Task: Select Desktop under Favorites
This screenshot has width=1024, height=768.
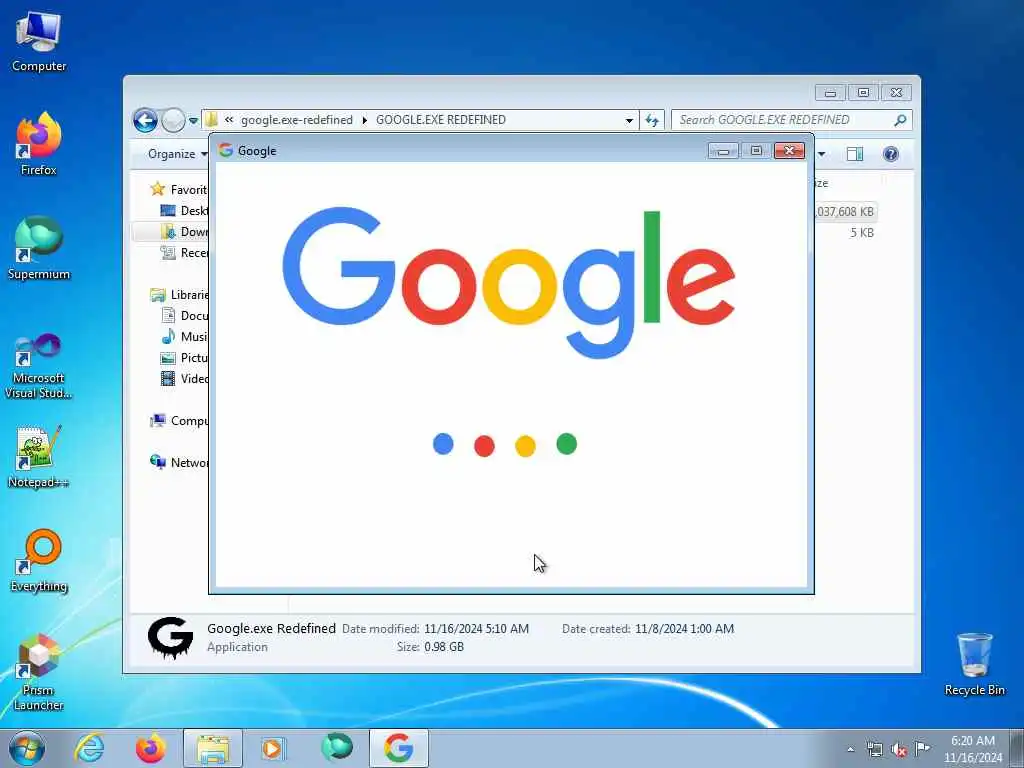Action: coord(184,210)
